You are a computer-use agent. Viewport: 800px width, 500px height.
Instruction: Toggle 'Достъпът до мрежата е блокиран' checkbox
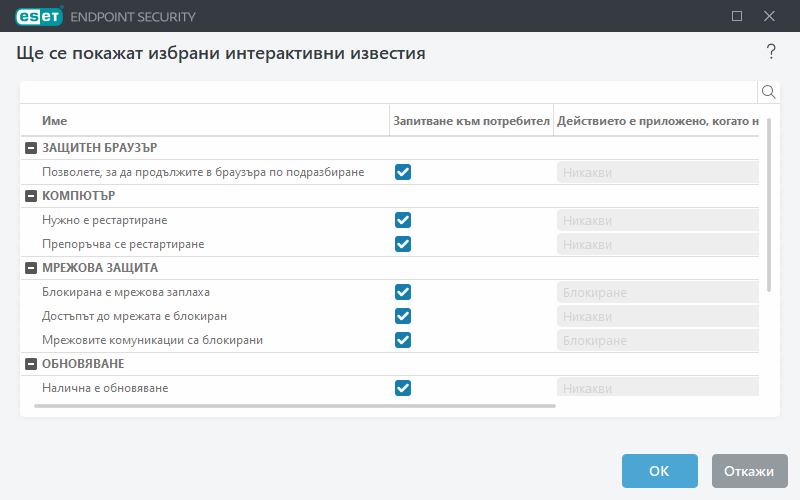pyautogui.click(x=403, y=316)
